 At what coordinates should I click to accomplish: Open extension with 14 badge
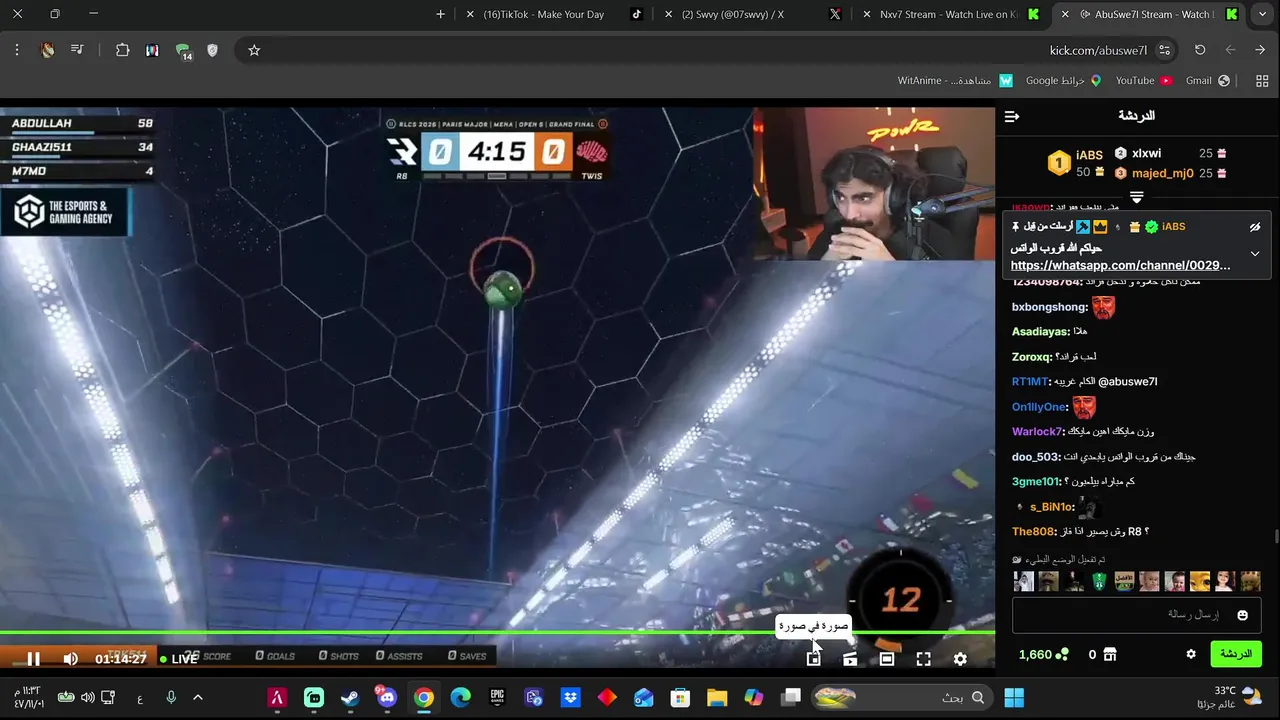coord(183,51)
